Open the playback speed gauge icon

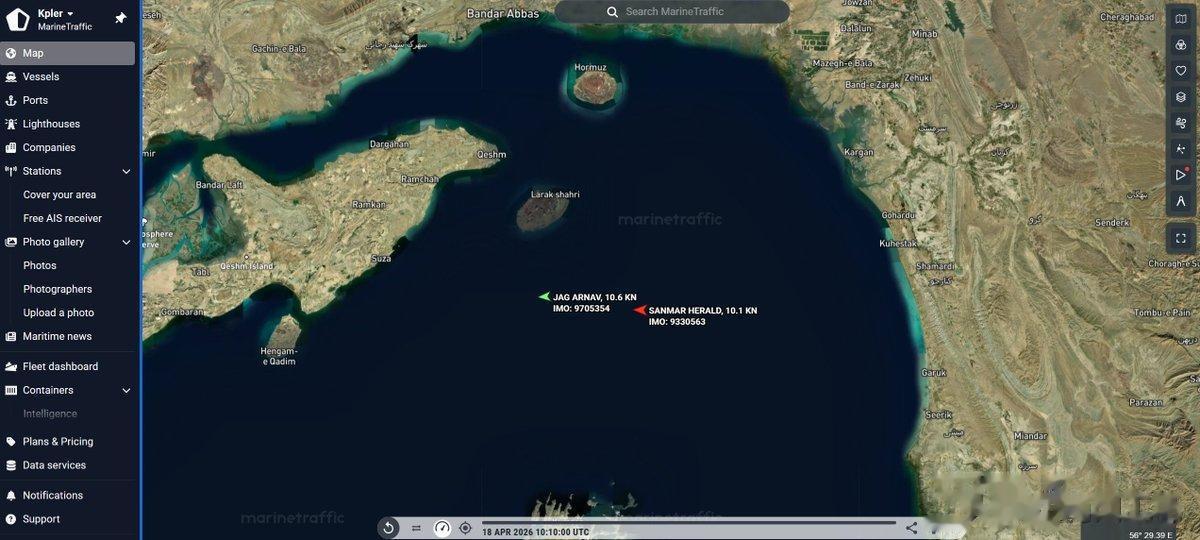point(442,528)
